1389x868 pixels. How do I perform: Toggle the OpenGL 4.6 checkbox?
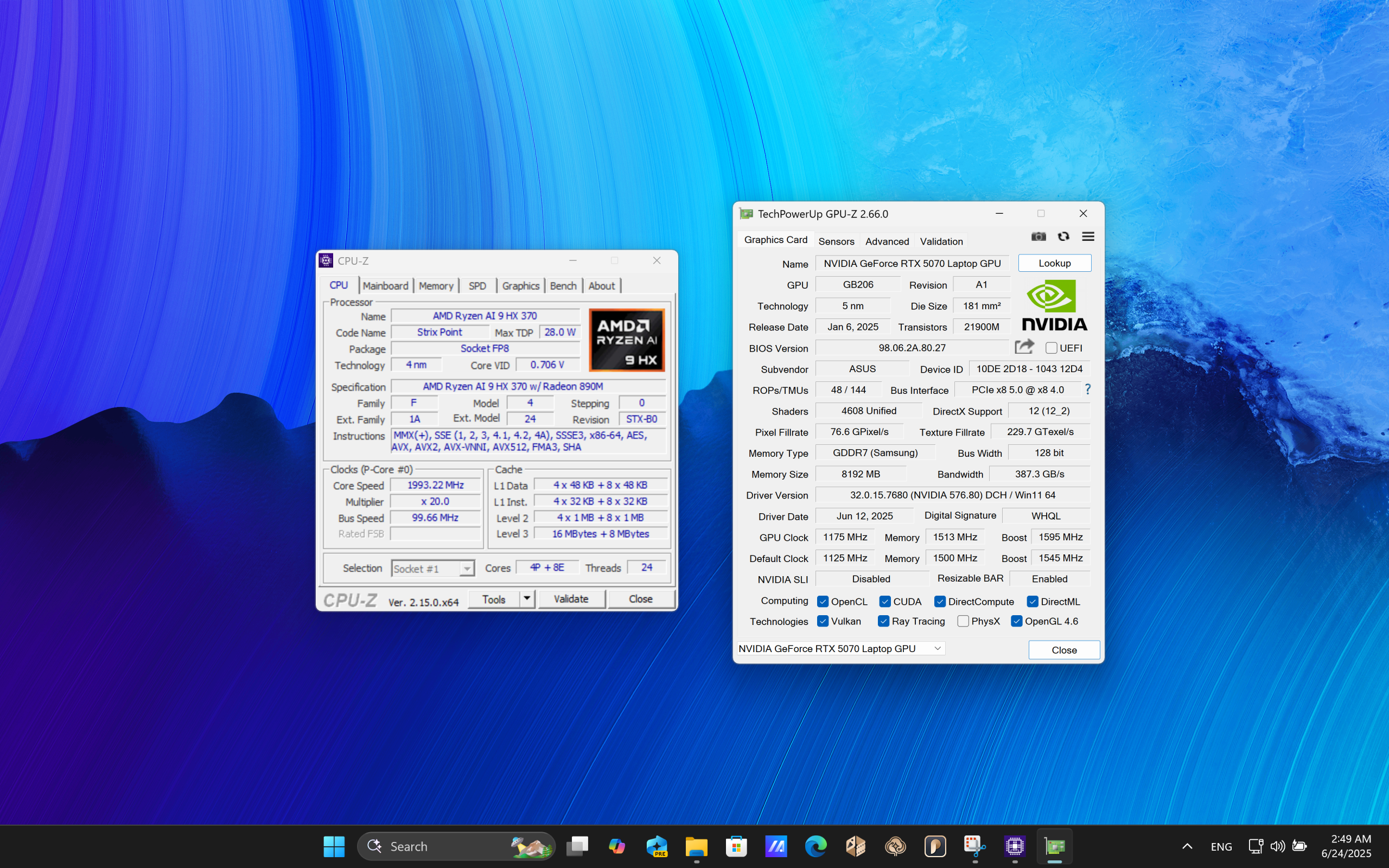(x=1016, y=621)
